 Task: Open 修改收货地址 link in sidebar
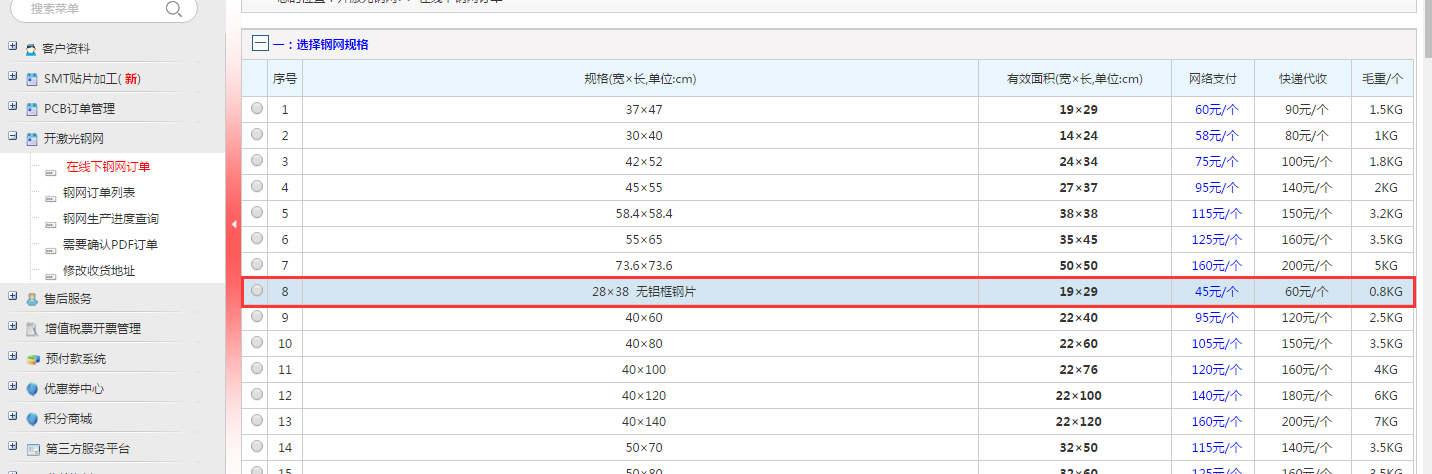99,271
